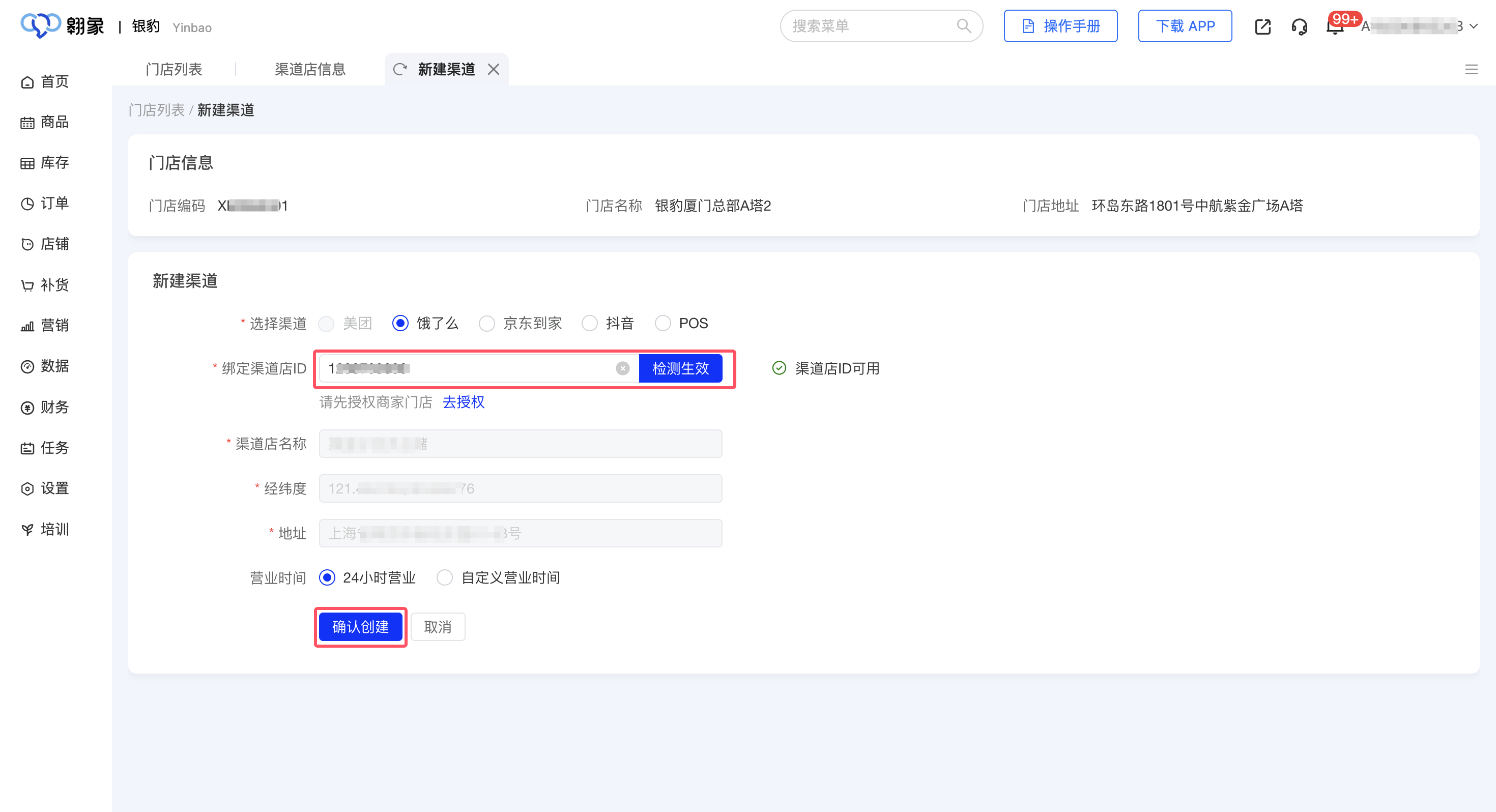Expand the user account dropdown arrow
The width and height of the screenshot is (1496, 812).
click(x=1473, y=27)
